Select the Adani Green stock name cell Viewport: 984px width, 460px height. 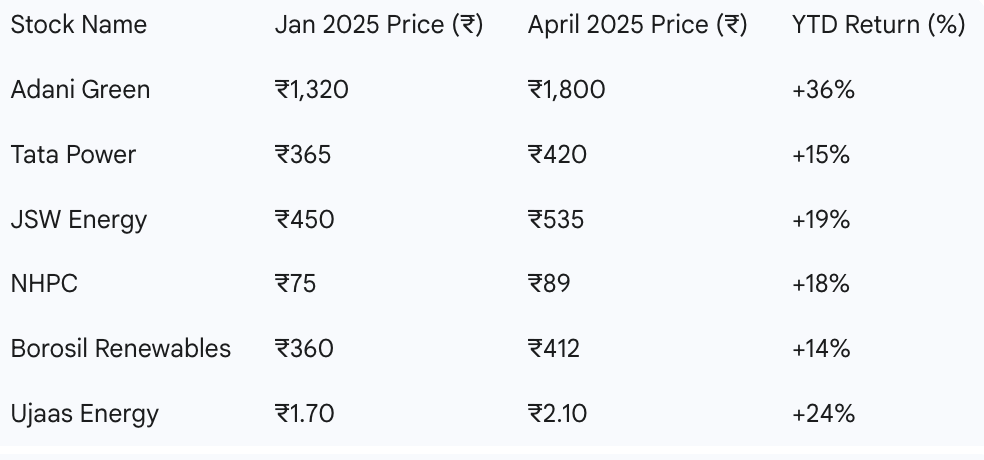point(80,90)
